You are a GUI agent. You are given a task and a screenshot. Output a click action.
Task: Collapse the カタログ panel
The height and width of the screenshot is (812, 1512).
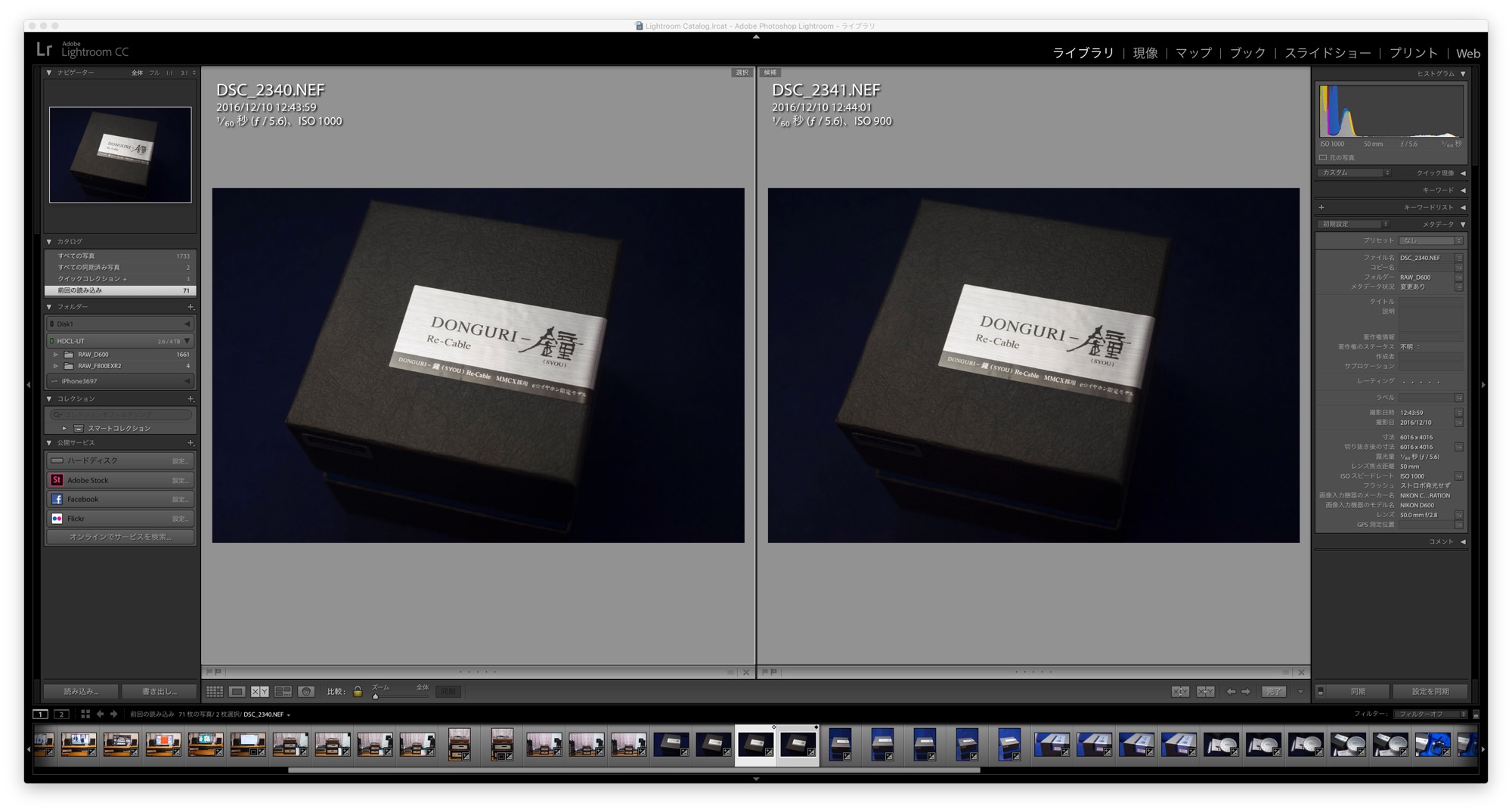pos(49,241)
